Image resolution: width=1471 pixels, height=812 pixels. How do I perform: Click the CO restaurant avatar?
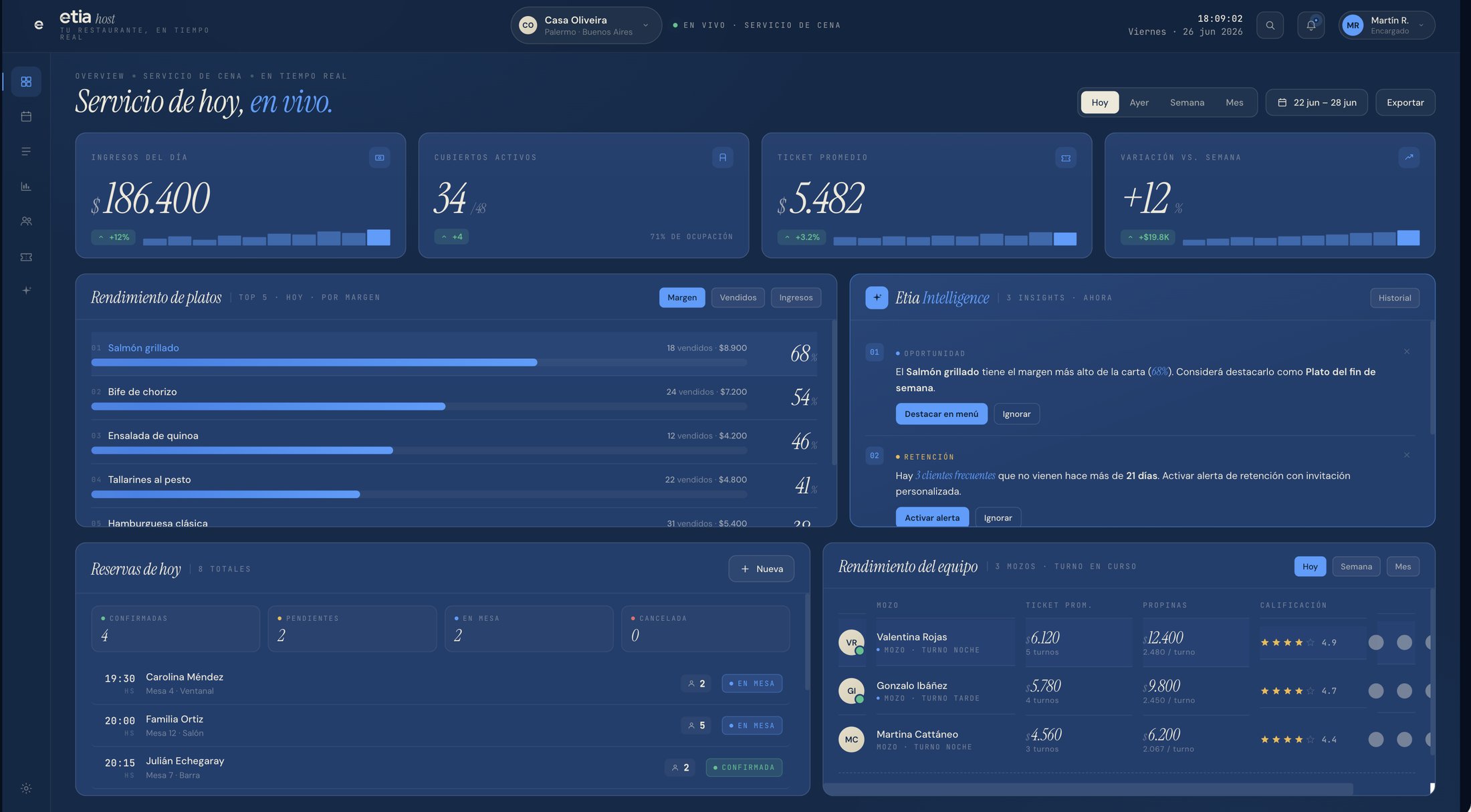point(528,25)
